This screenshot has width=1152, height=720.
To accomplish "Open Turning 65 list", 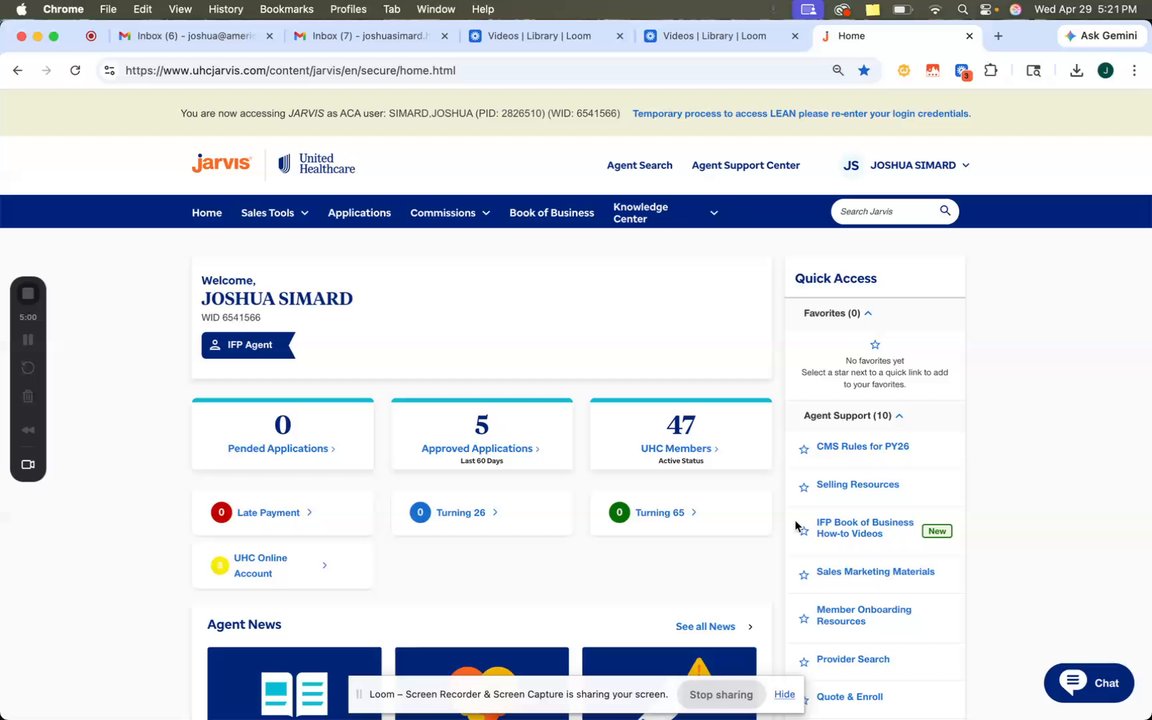I will pos(680,512).
